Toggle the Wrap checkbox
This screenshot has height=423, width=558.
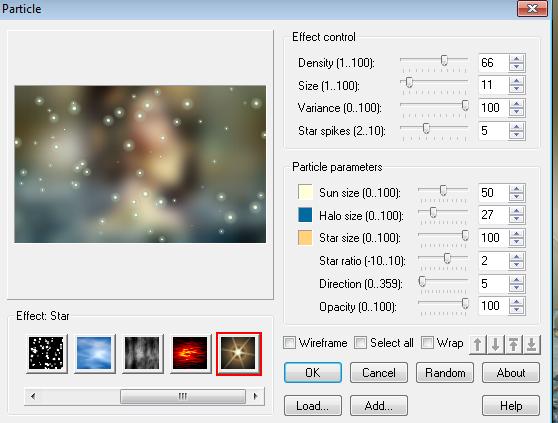[x=427, y=343]
